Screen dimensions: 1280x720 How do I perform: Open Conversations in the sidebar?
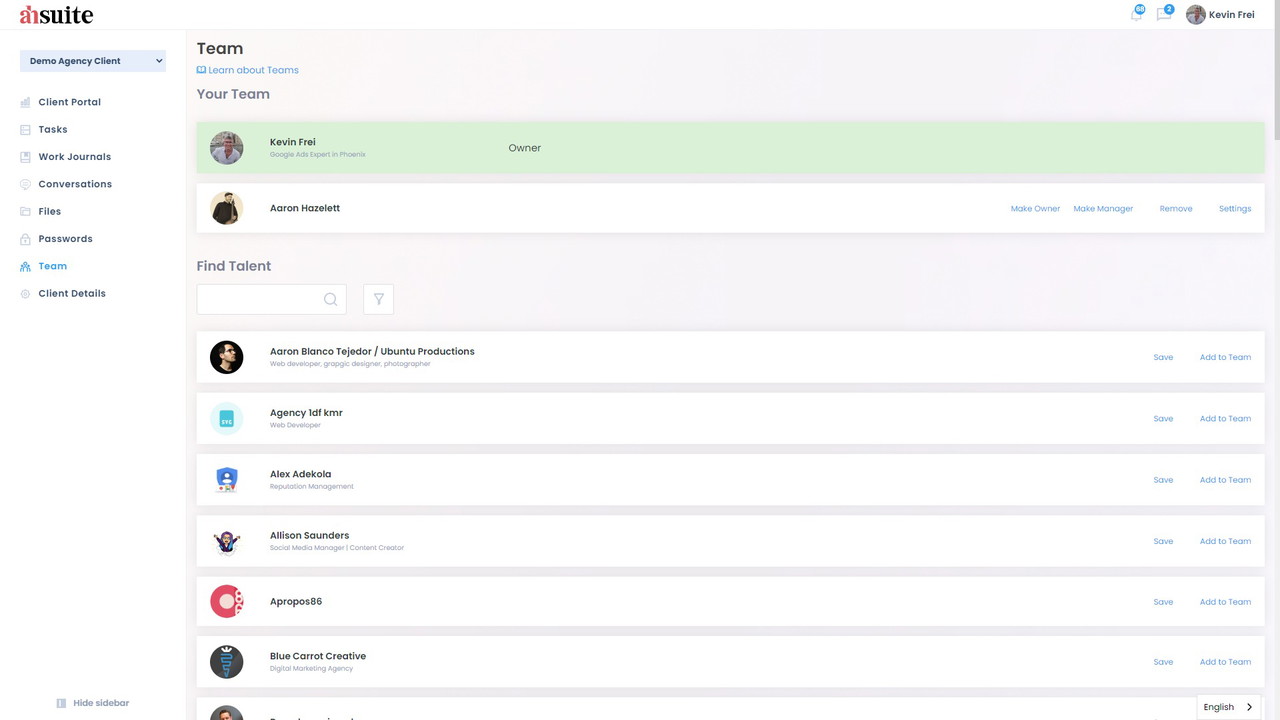[x=75, y=184]
